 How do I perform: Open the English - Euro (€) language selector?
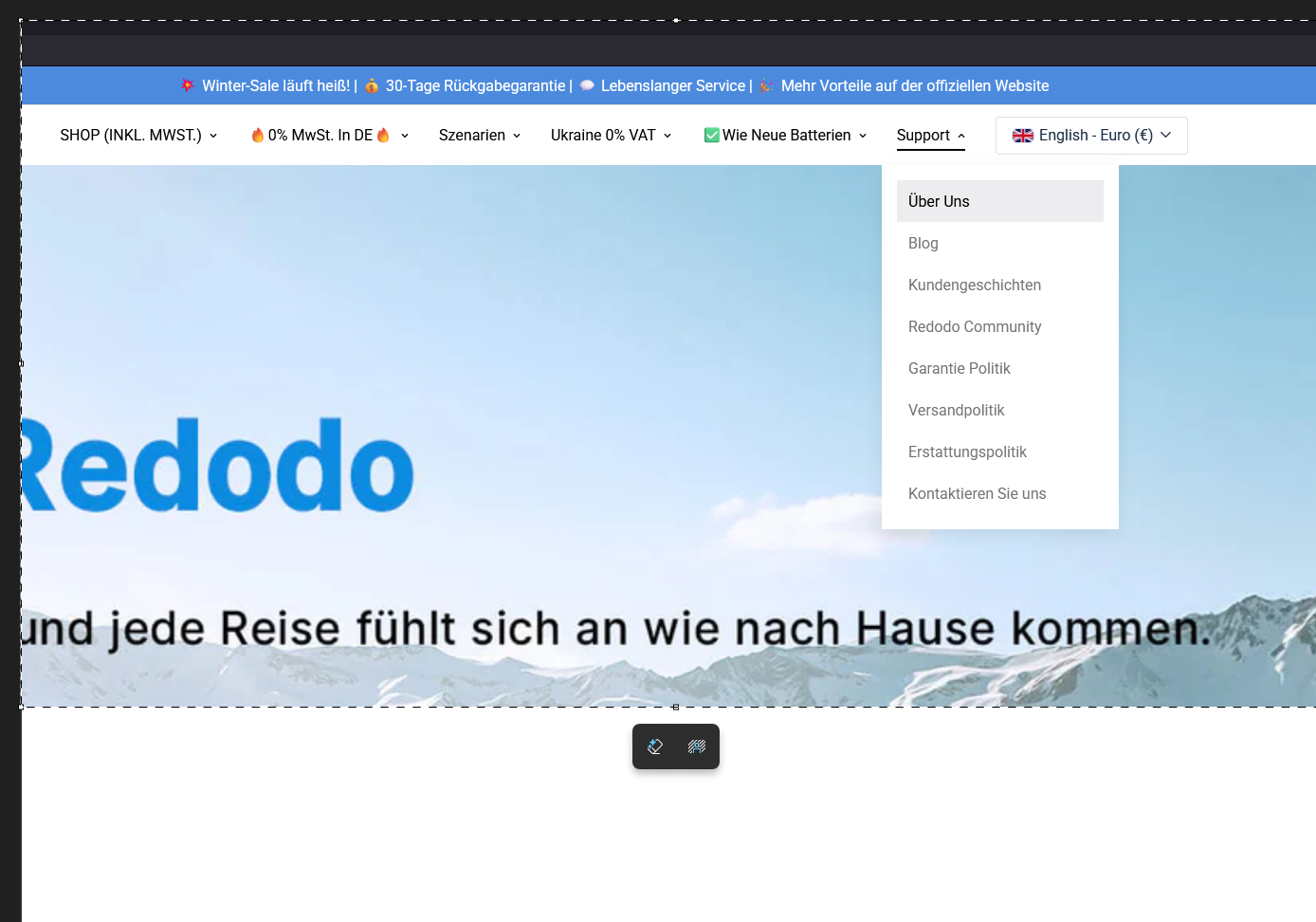[1091, 135]
